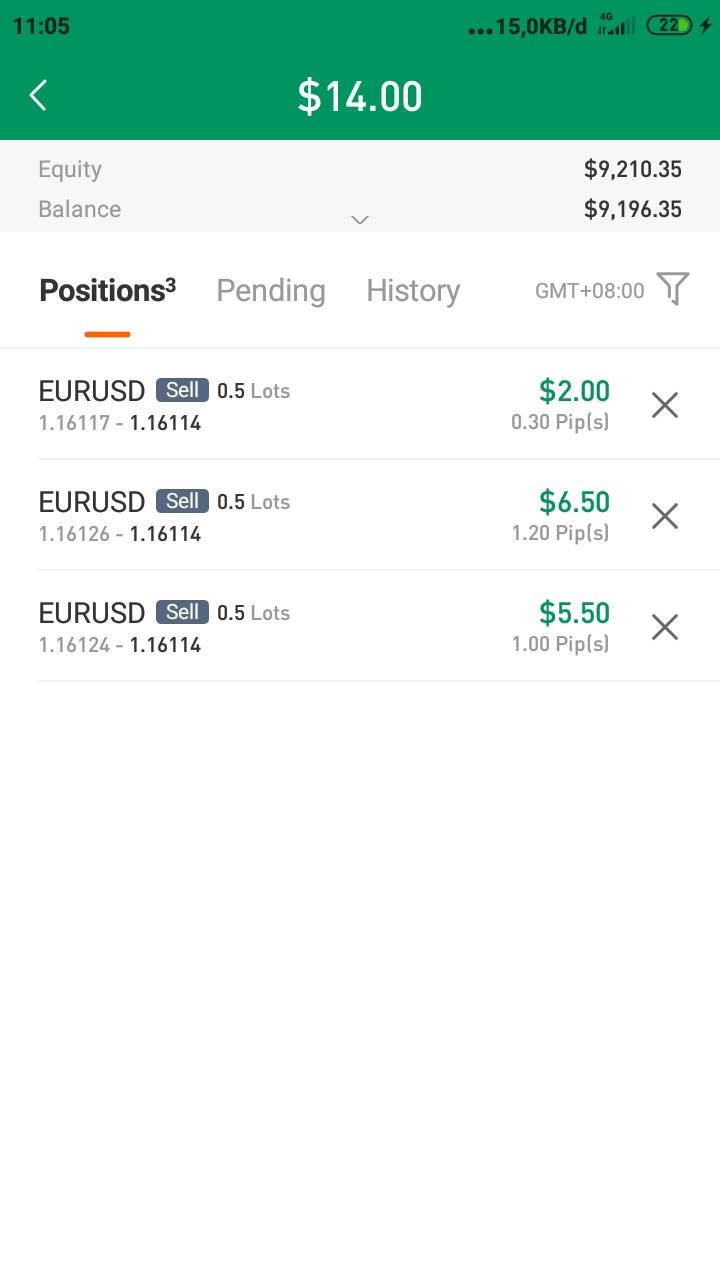Tap the Sell badge on the 0.30 pips position
Image resolution: width=720 pixels, height=1280 pixels.
(182, 390)
